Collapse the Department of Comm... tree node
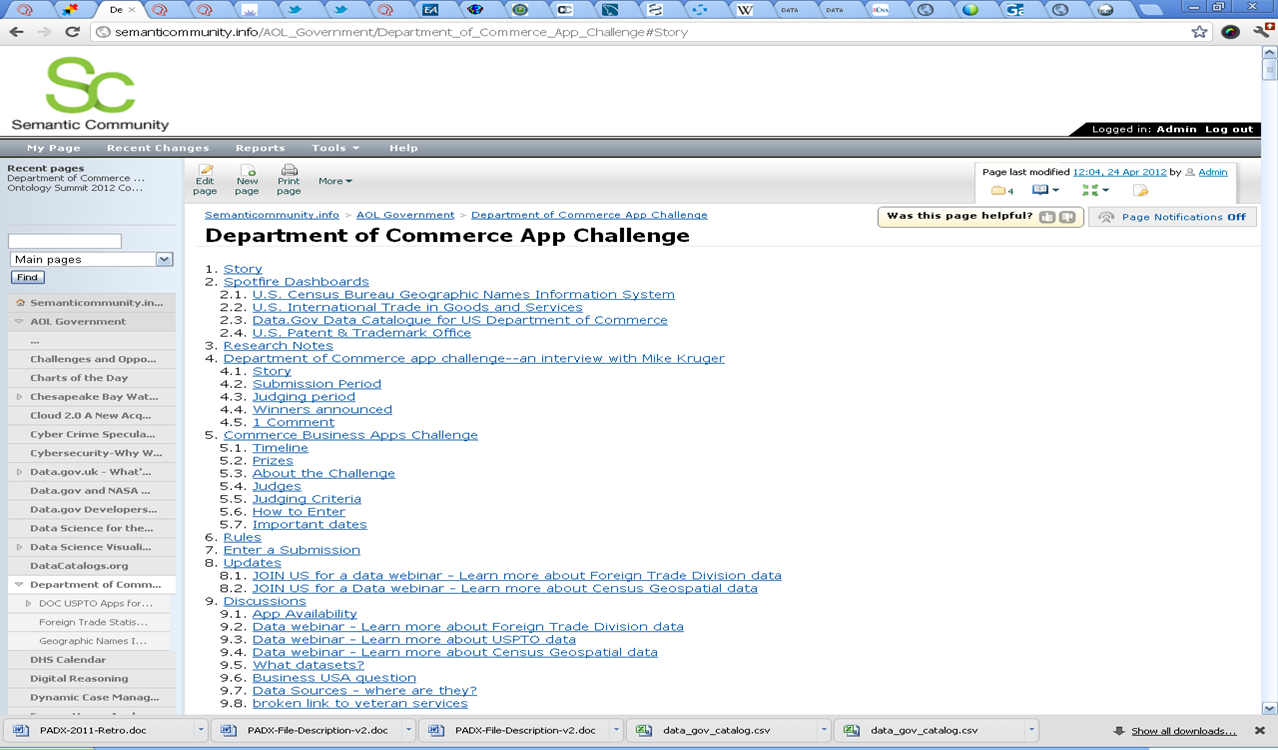This screenshot has height=750, width=1278. [19, 585]
